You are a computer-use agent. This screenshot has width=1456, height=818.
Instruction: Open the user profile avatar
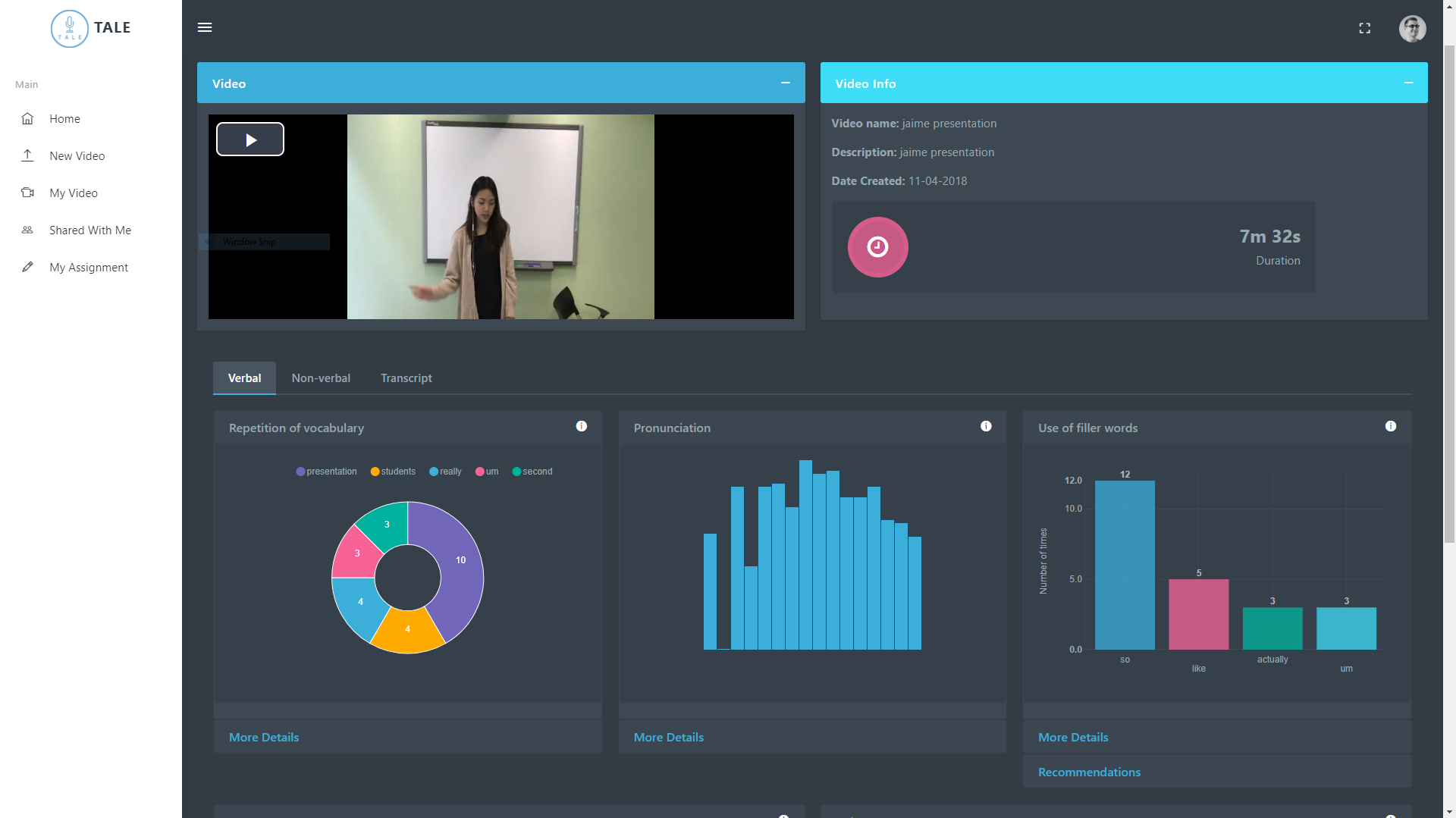click(1411, 29)
